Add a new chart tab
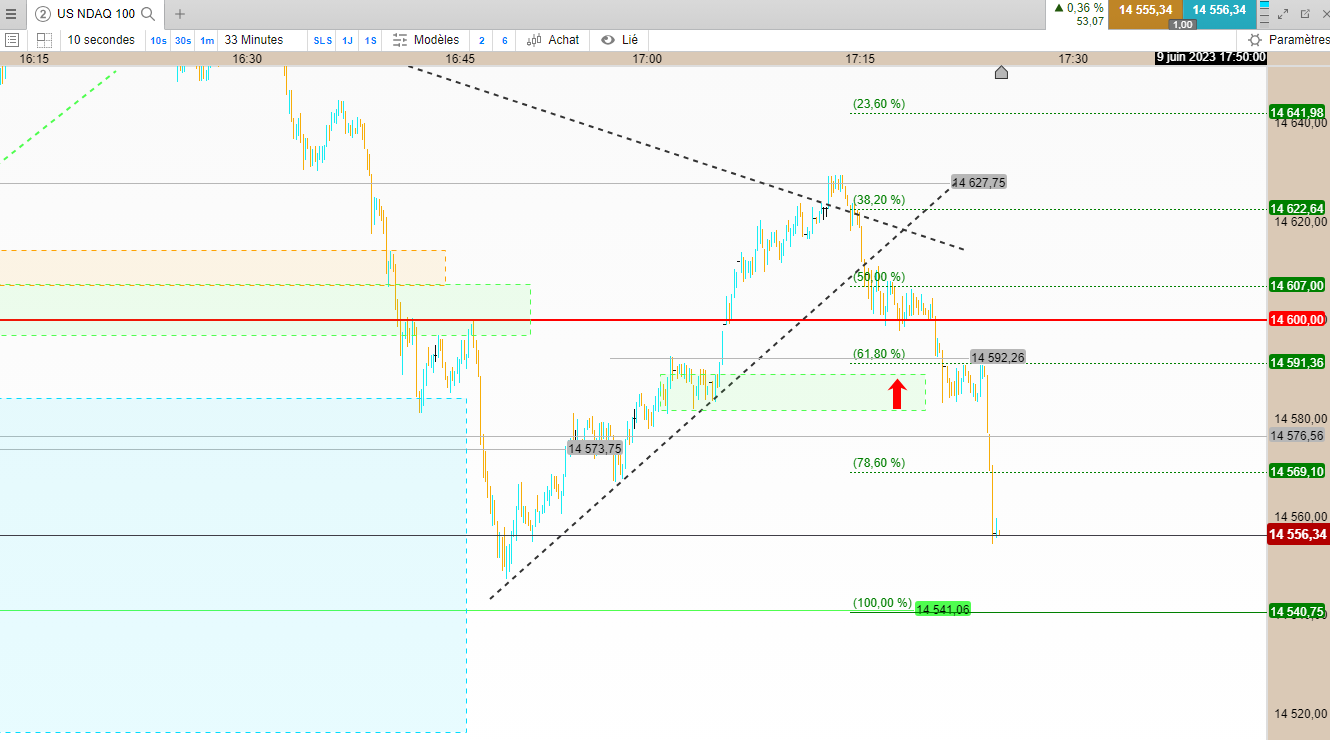Screen dimensions: 1330x740 coord(180,14)
